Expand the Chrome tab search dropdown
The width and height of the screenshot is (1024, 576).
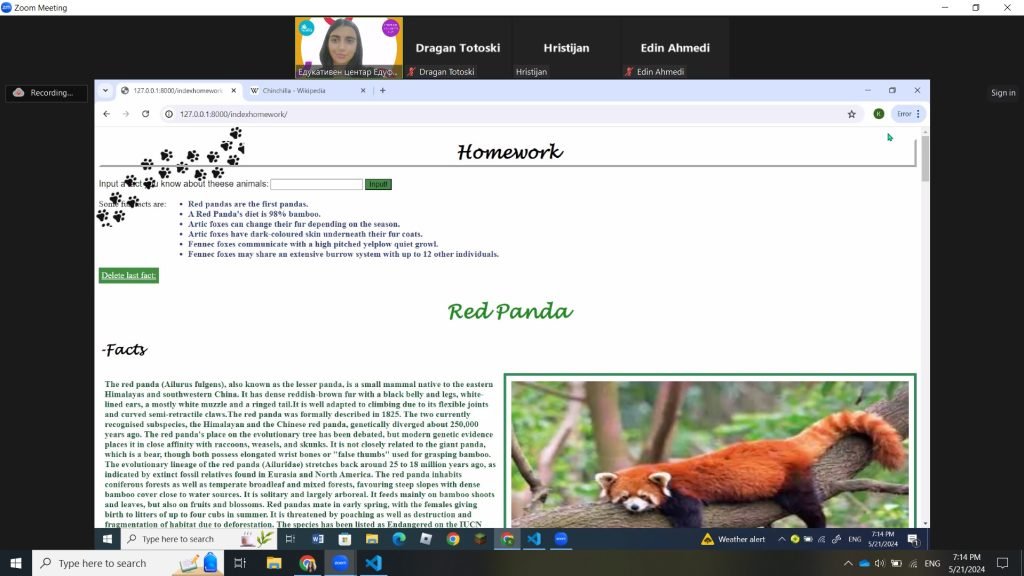pyautogui.click(x=106, y=91)
